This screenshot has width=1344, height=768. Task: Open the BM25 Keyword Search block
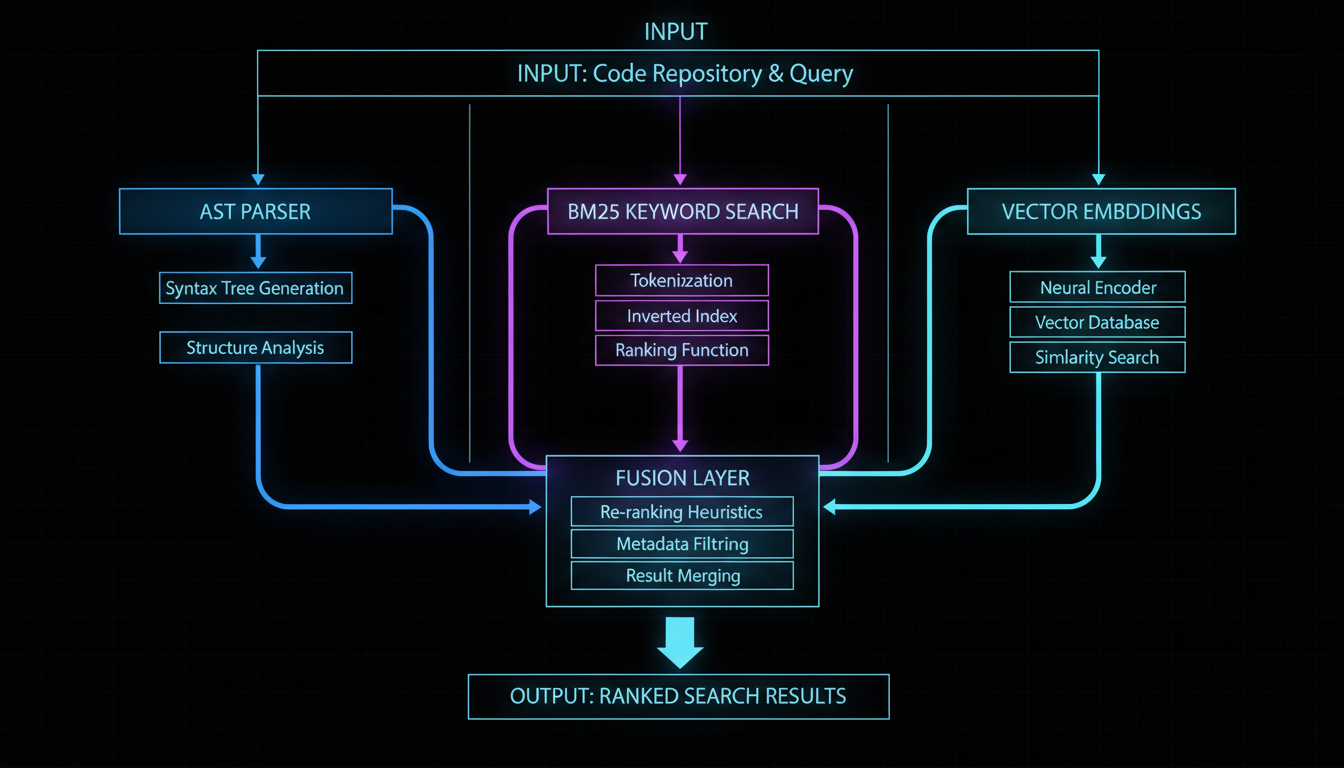682,211
